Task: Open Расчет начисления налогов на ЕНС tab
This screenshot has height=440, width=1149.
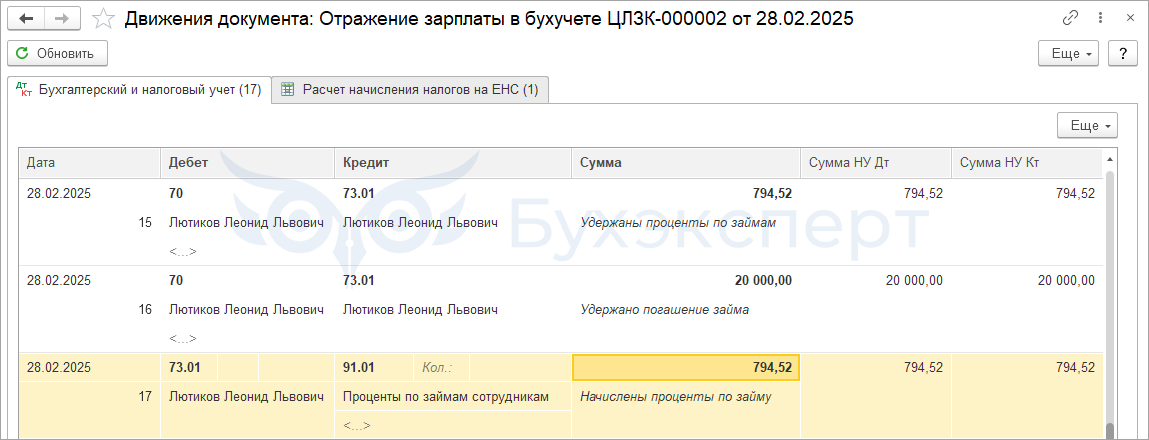Action: tap(411, 90)
